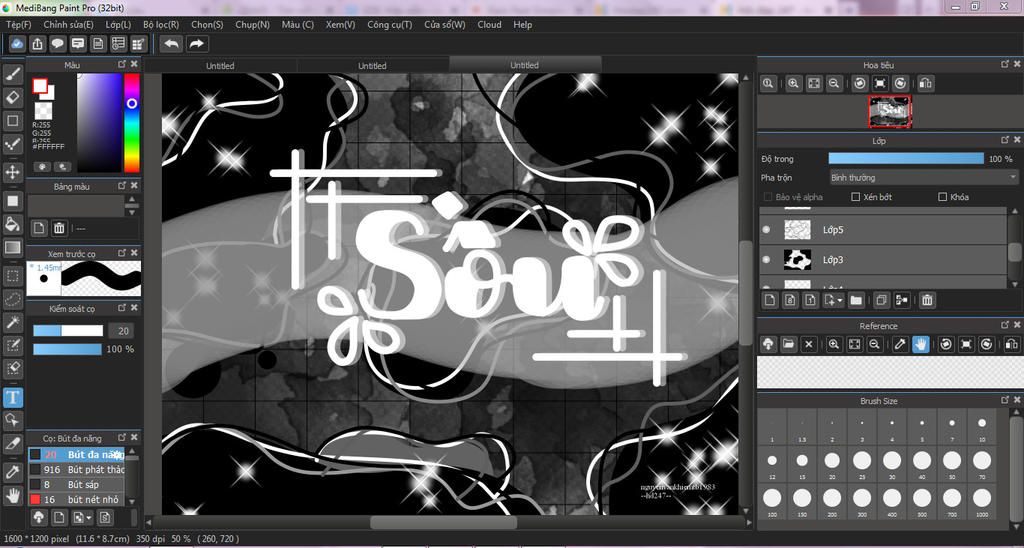Click the horizontal canvas scrollbar
1024x548 pixels.
[443, 523]
